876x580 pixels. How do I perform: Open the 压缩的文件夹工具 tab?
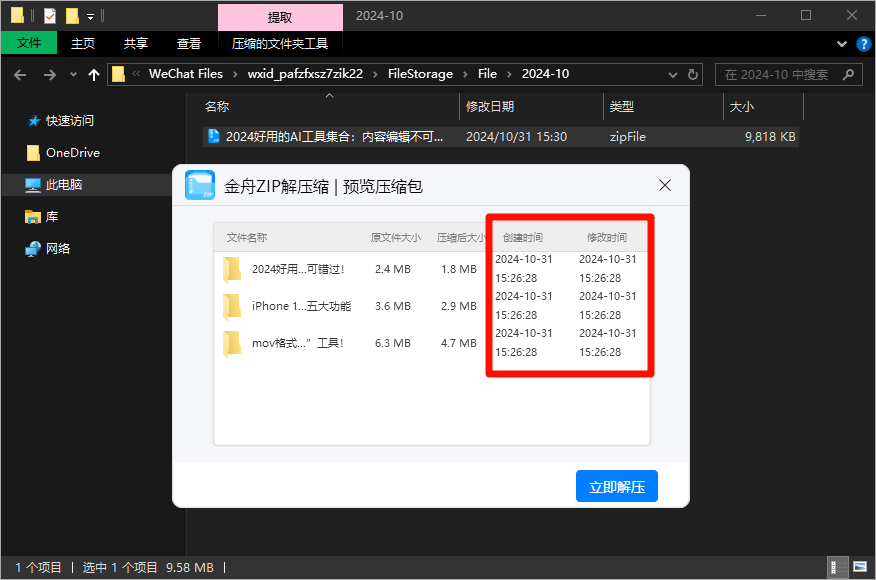(280, 43)
